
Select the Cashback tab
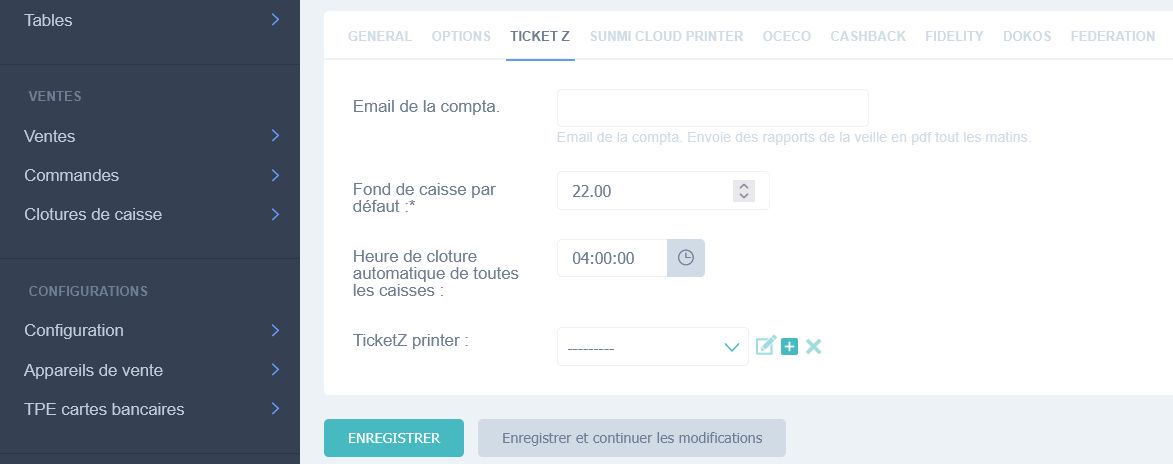point(868,36)
